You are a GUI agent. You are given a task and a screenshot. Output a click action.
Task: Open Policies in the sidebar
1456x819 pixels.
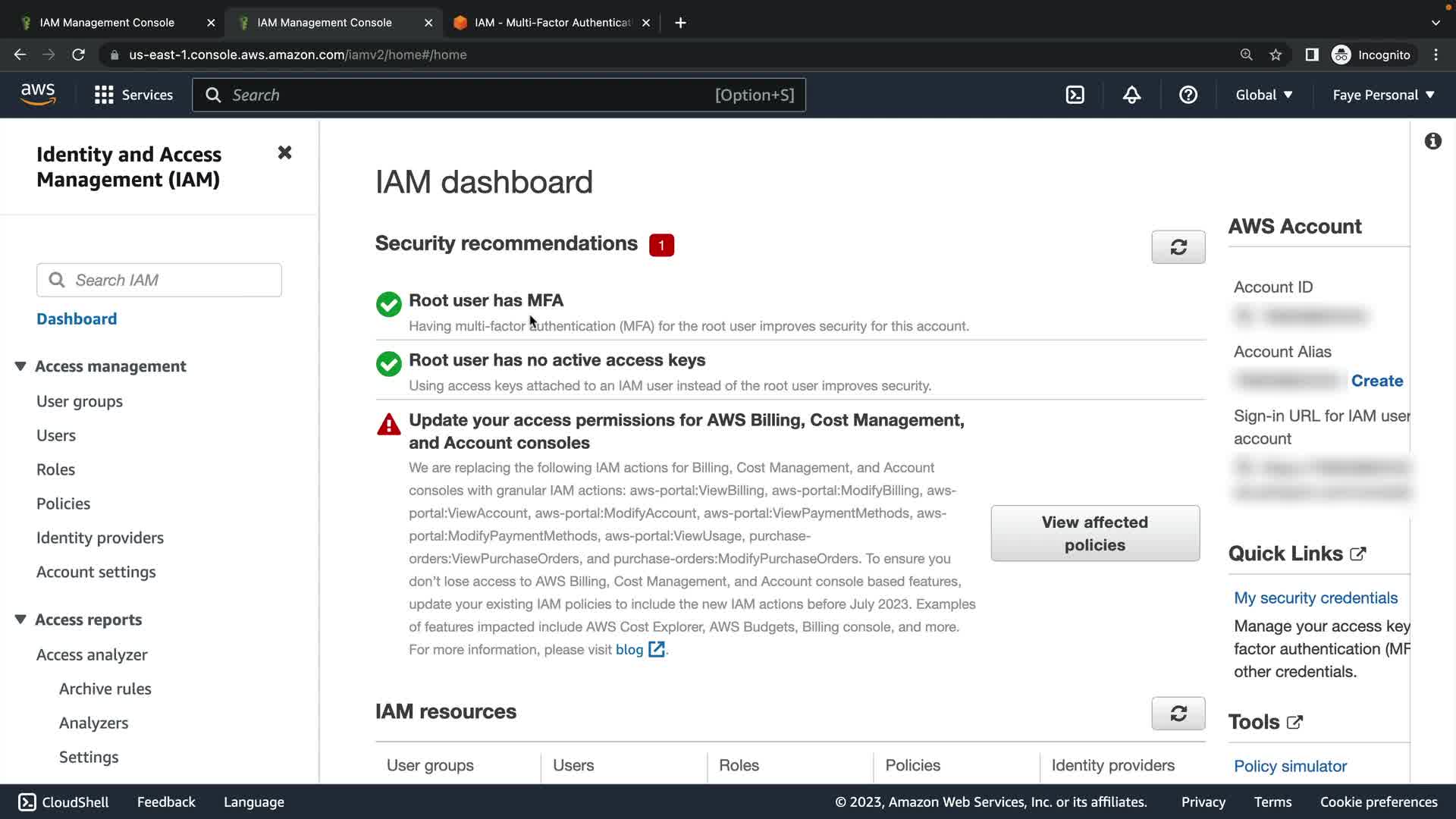(x=63, y=504)
